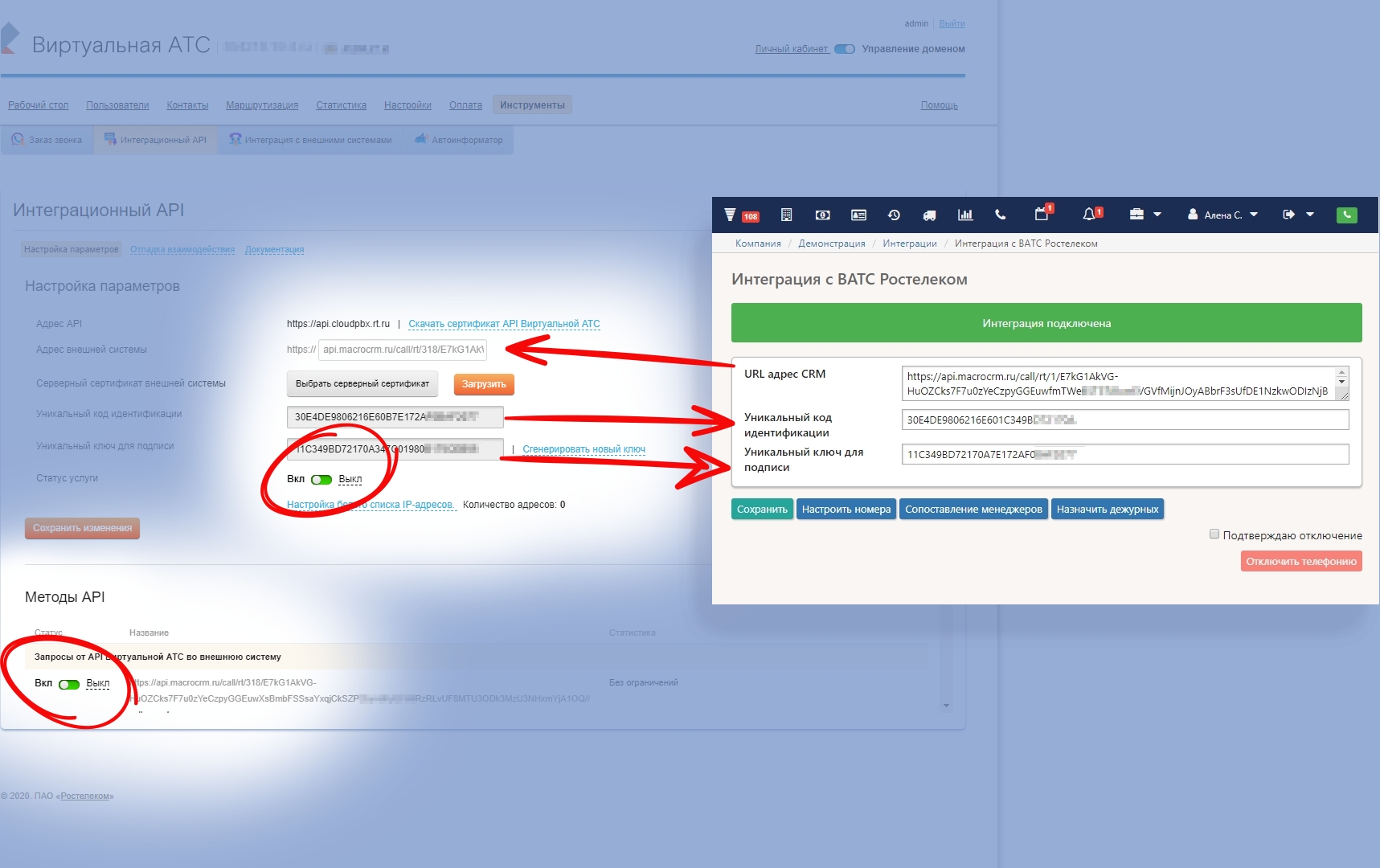Open the Автоинформатор tool
The width and height of the screenshot is (1380, 868).
459,140
